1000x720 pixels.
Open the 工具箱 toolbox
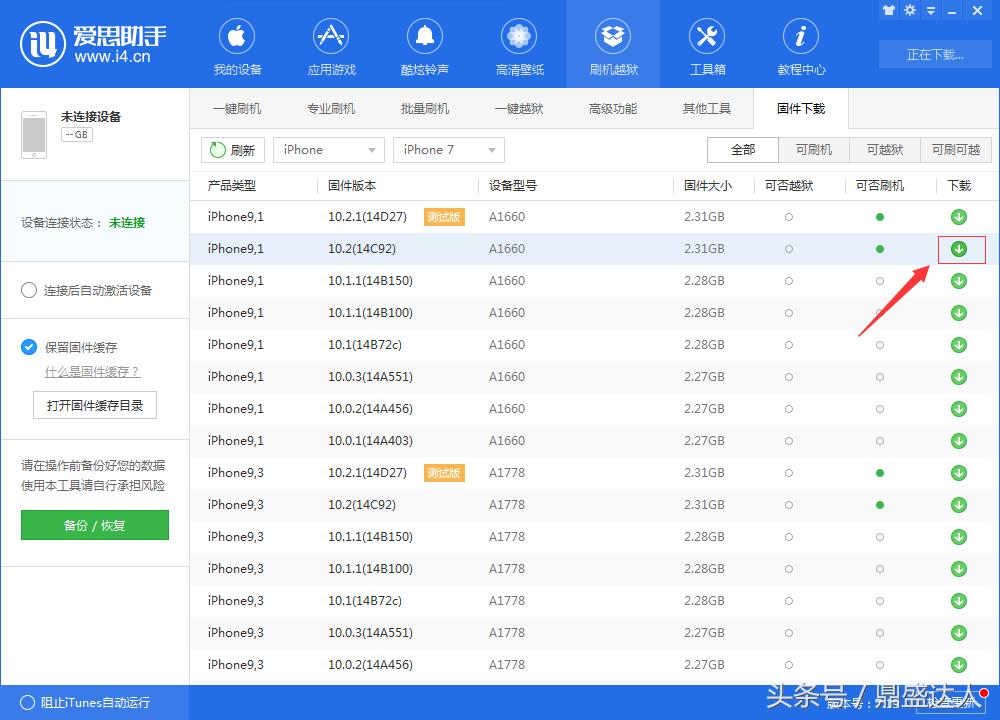(x=706, y=45)
